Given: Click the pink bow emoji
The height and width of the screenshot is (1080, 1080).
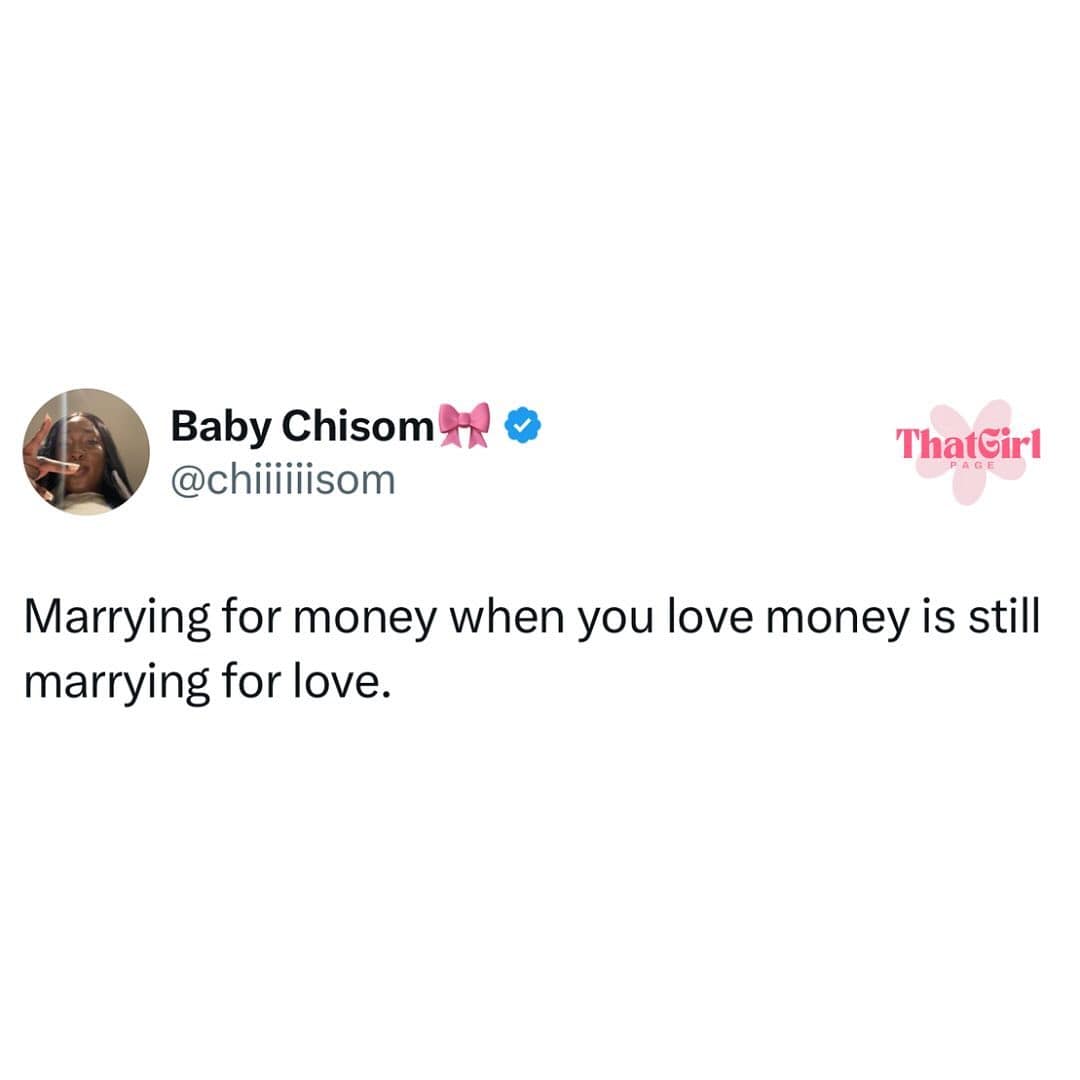Looking at the screenshot, I should [465, 425].
